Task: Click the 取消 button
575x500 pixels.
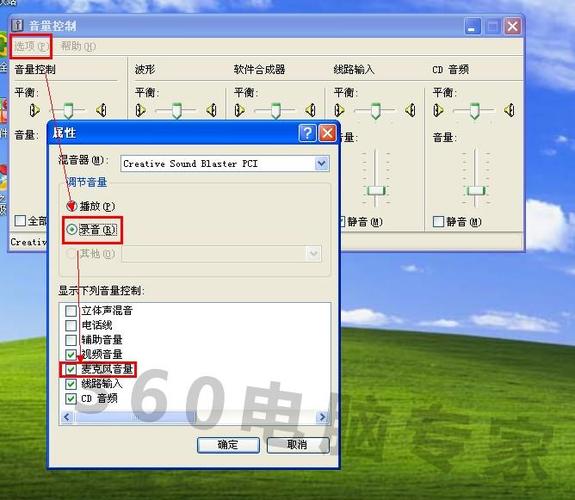Action: [x=297, y=445]
